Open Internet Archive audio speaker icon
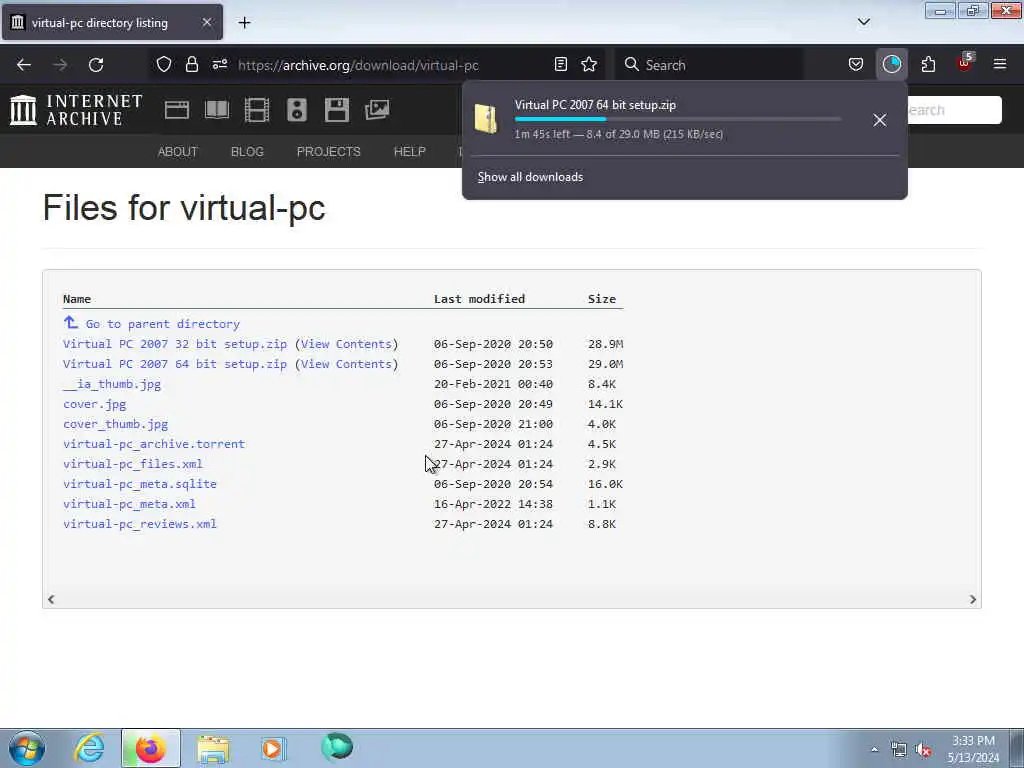This screenshot has height=768, width=1024. 296,110
